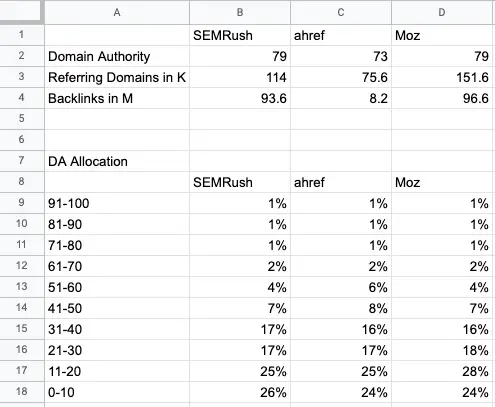
Task: Select column C header
Action: [341, 12]
